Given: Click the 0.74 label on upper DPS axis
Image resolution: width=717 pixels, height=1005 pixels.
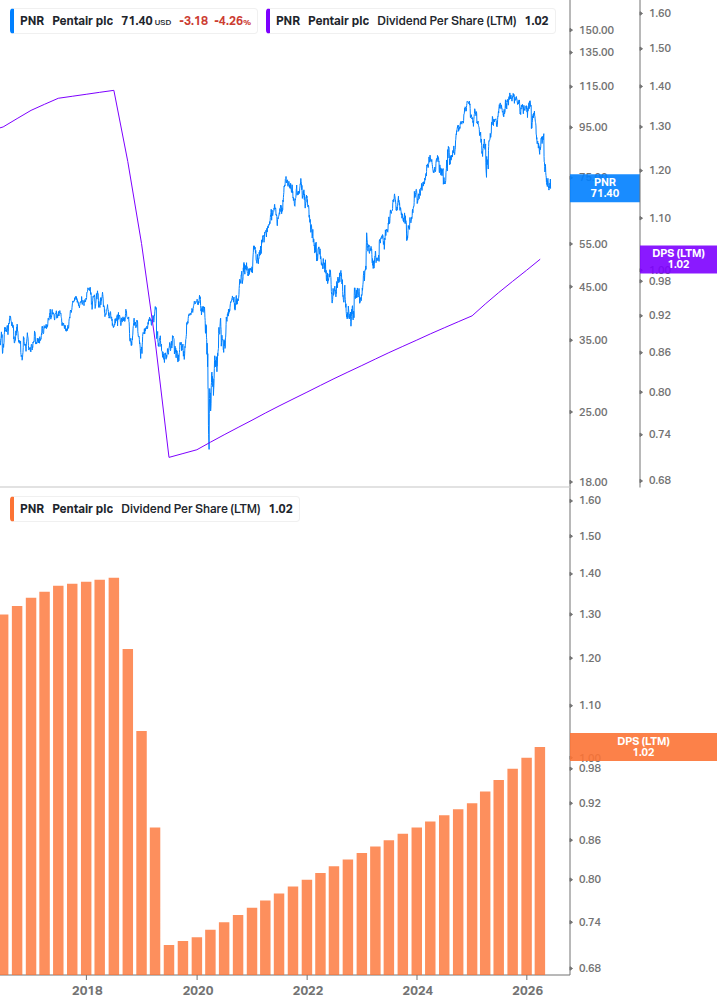Looking at the screenshot, I should coord(660,435).
